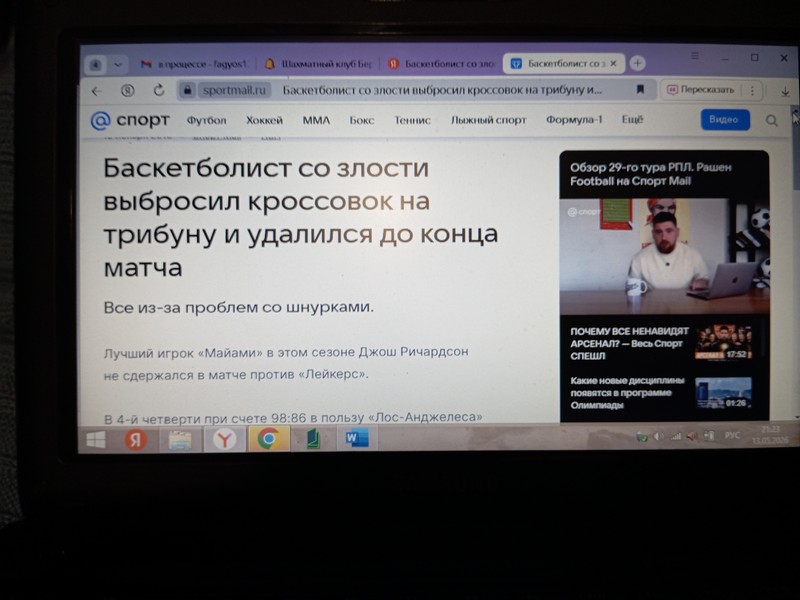Image resolution: width=800 pixels, height=600 pixels.
Task: Open the Арсенал video thumbnail 17:52
Action: click(x=723, y=342)
